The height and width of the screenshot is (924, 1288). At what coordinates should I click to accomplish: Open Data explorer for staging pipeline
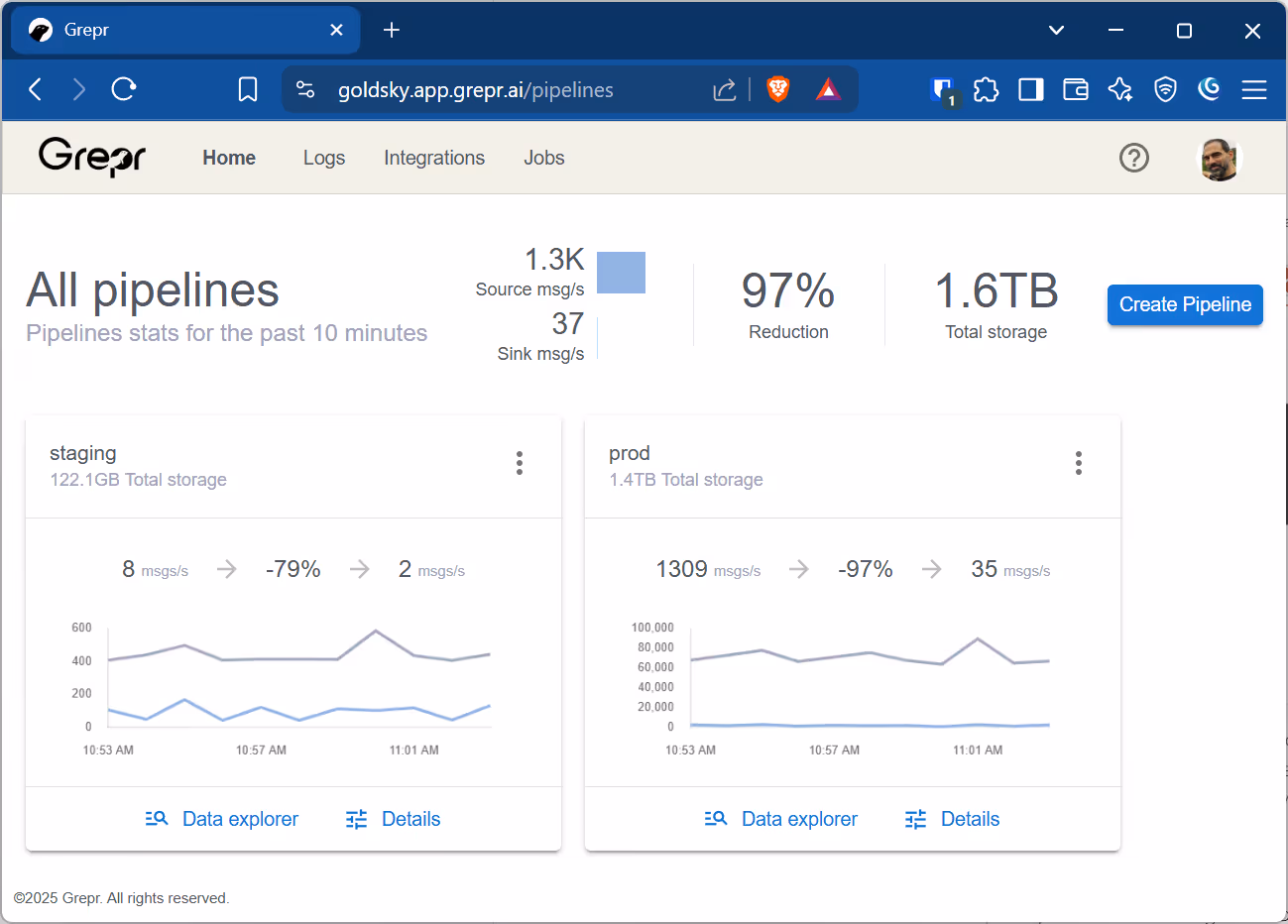(x=221, y=819)
